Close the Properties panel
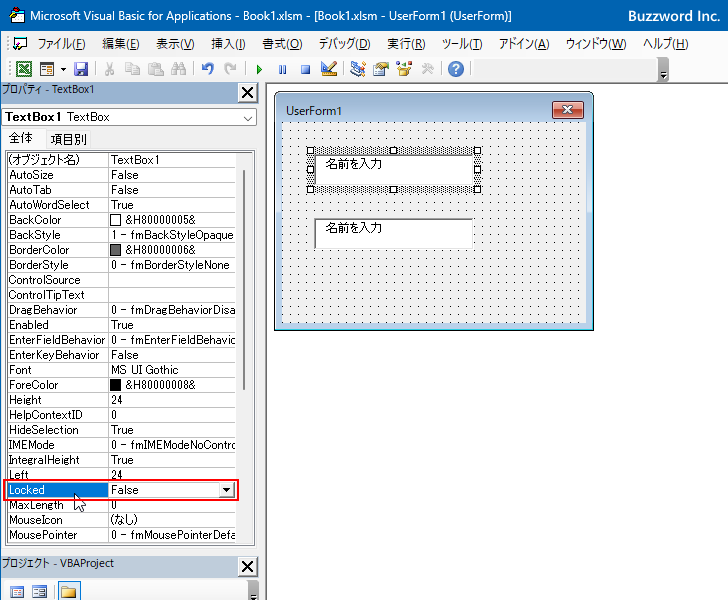Viewport: 728px width, 600px height. coord(247,92)
